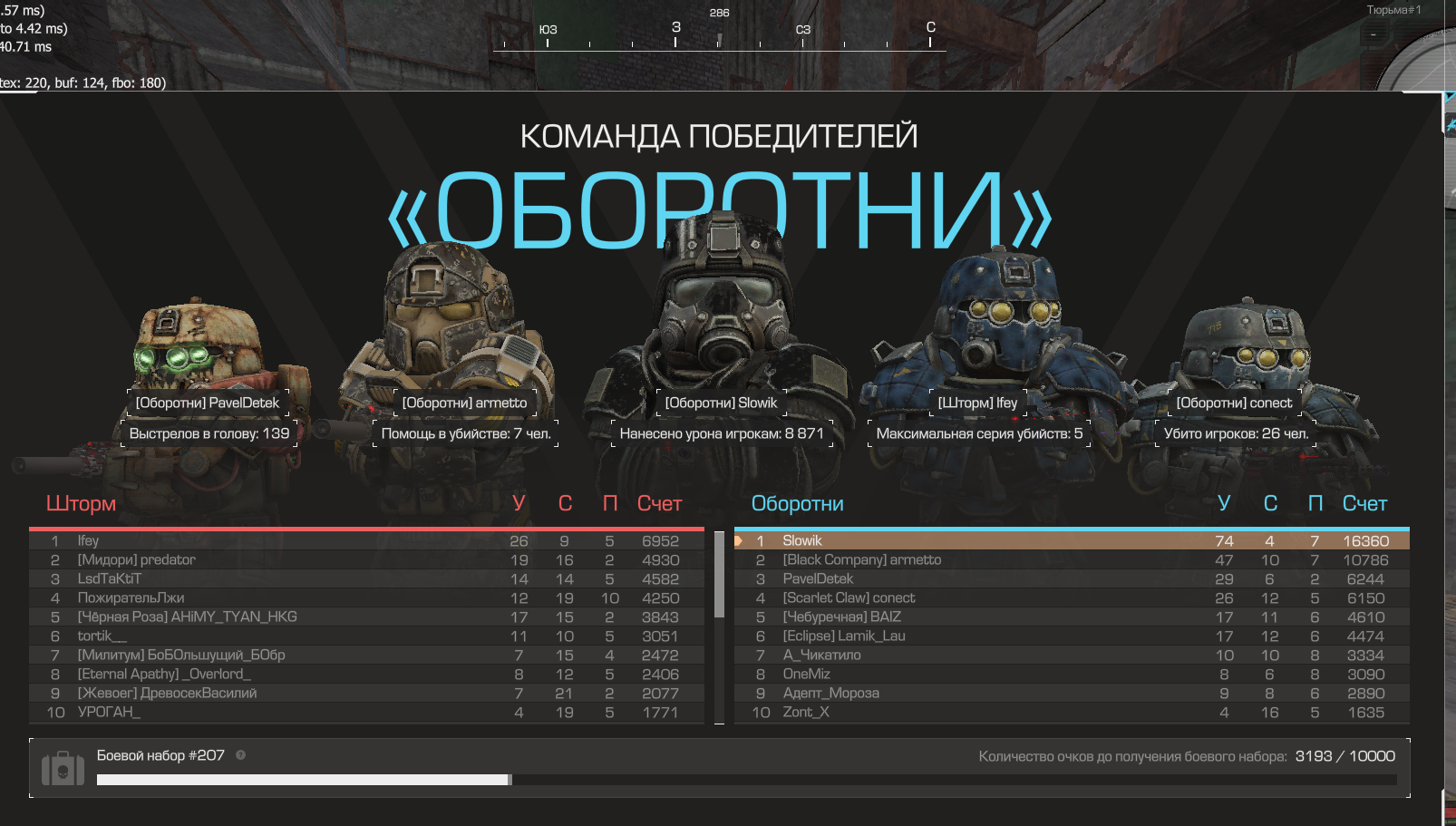Click the [Оборотни] Slowik name label
1456x826 pixels.
coord(721,403)
